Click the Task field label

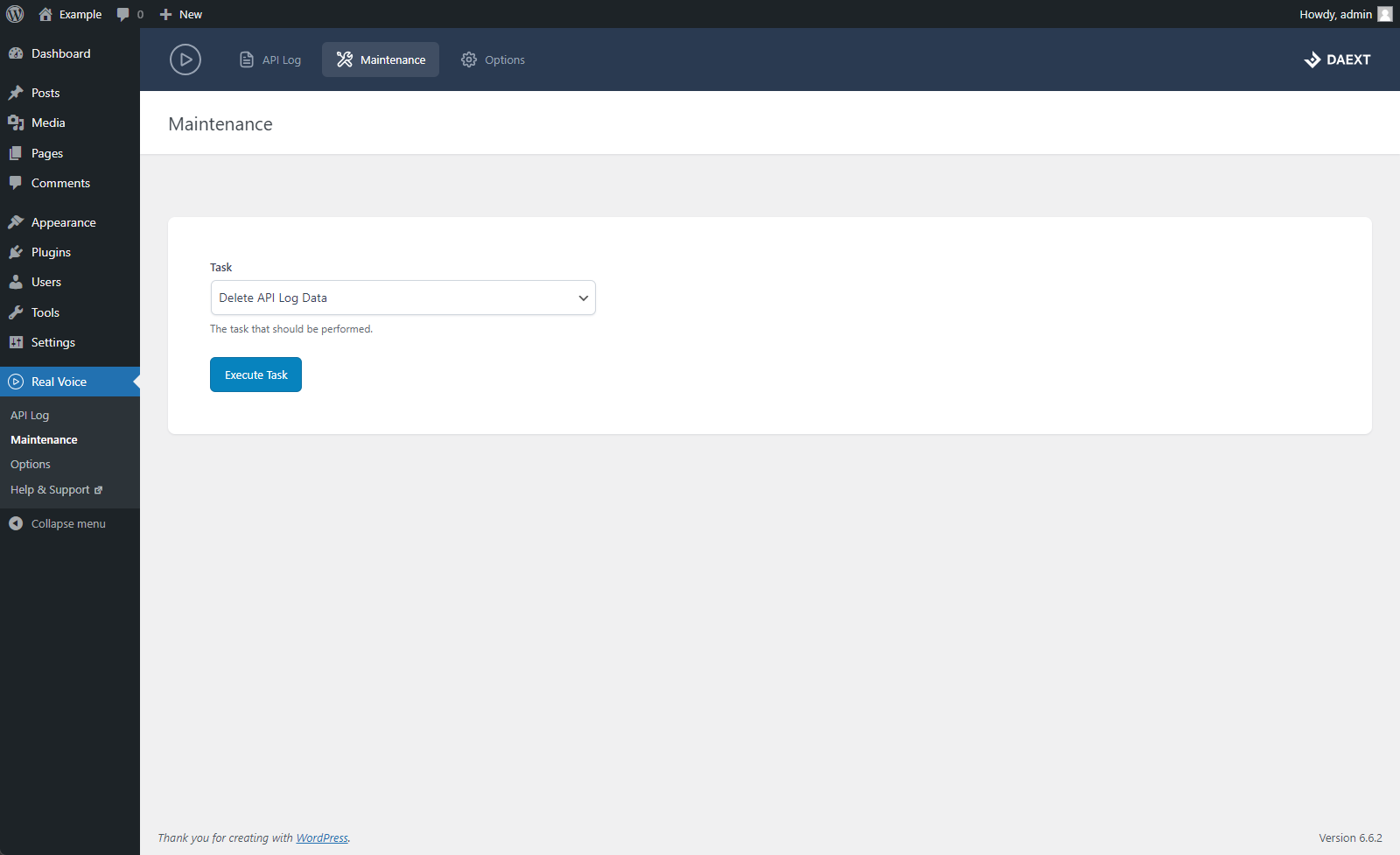pyautogui.click(x=220, y=267)
